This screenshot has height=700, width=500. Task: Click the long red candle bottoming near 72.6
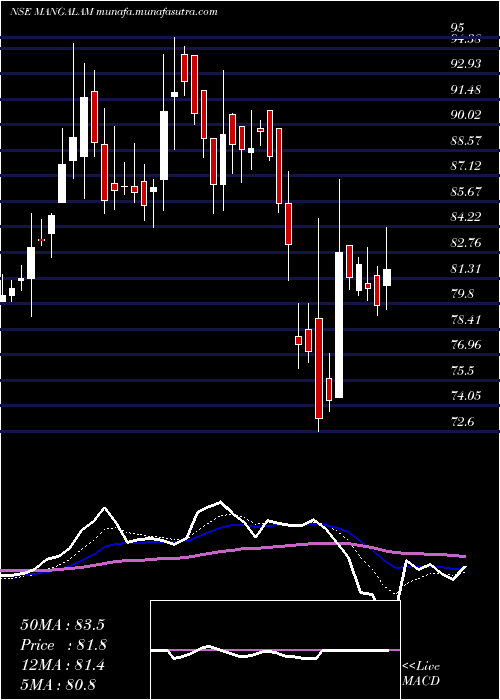coord(319,368)
